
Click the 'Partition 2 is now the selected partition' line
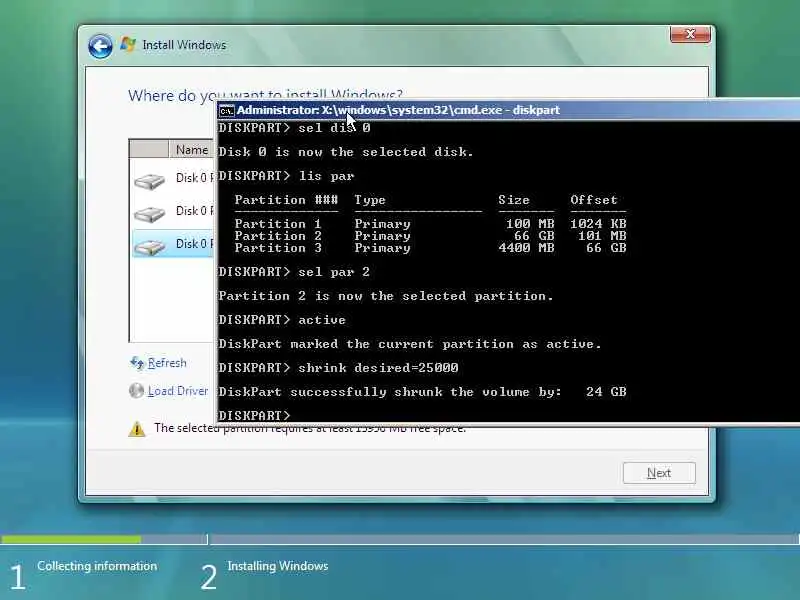click(x=386, y=296)
